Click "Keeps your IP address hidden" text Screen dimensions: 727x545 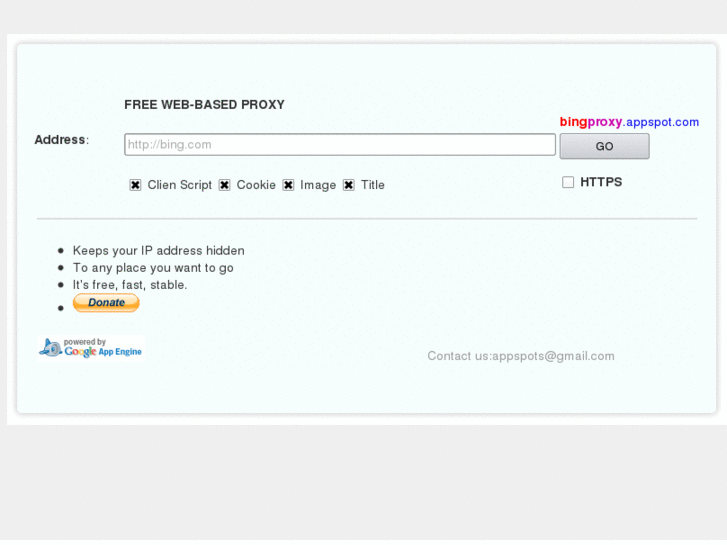(x=158, y=251)
